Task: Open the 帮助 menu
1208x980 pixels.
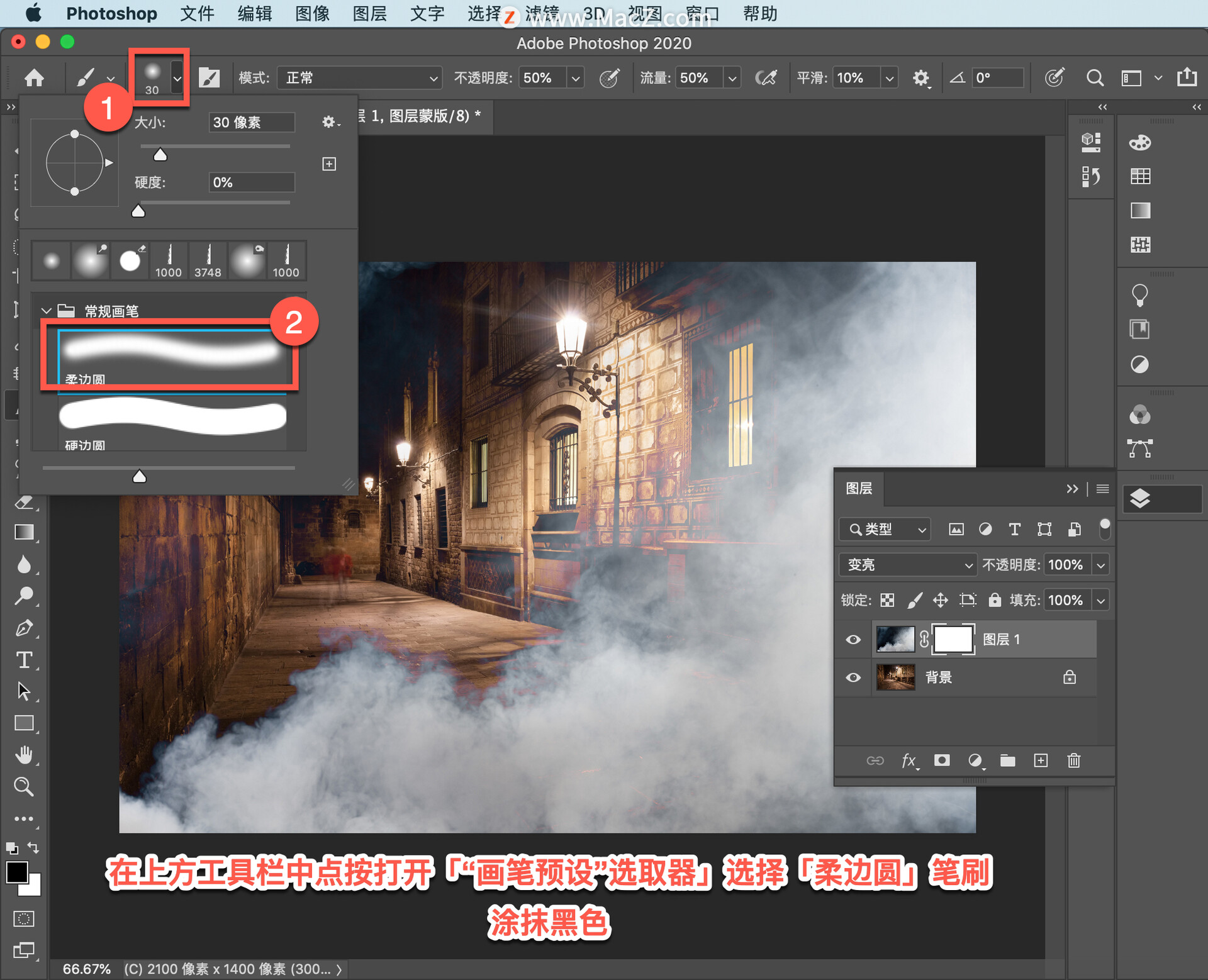Action: (760, 13)
